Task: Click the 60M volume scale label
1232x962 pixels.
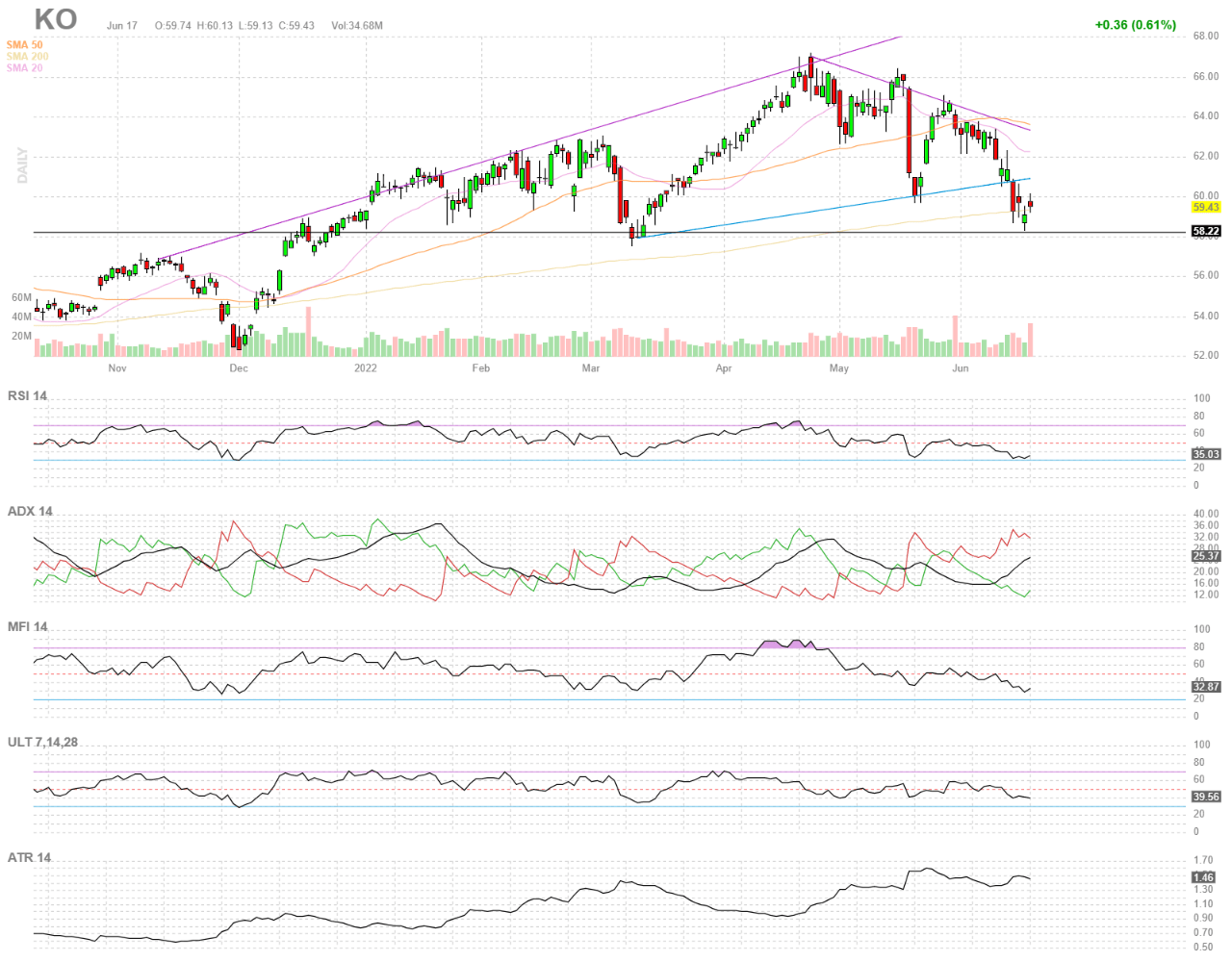Action: (21, 298)
